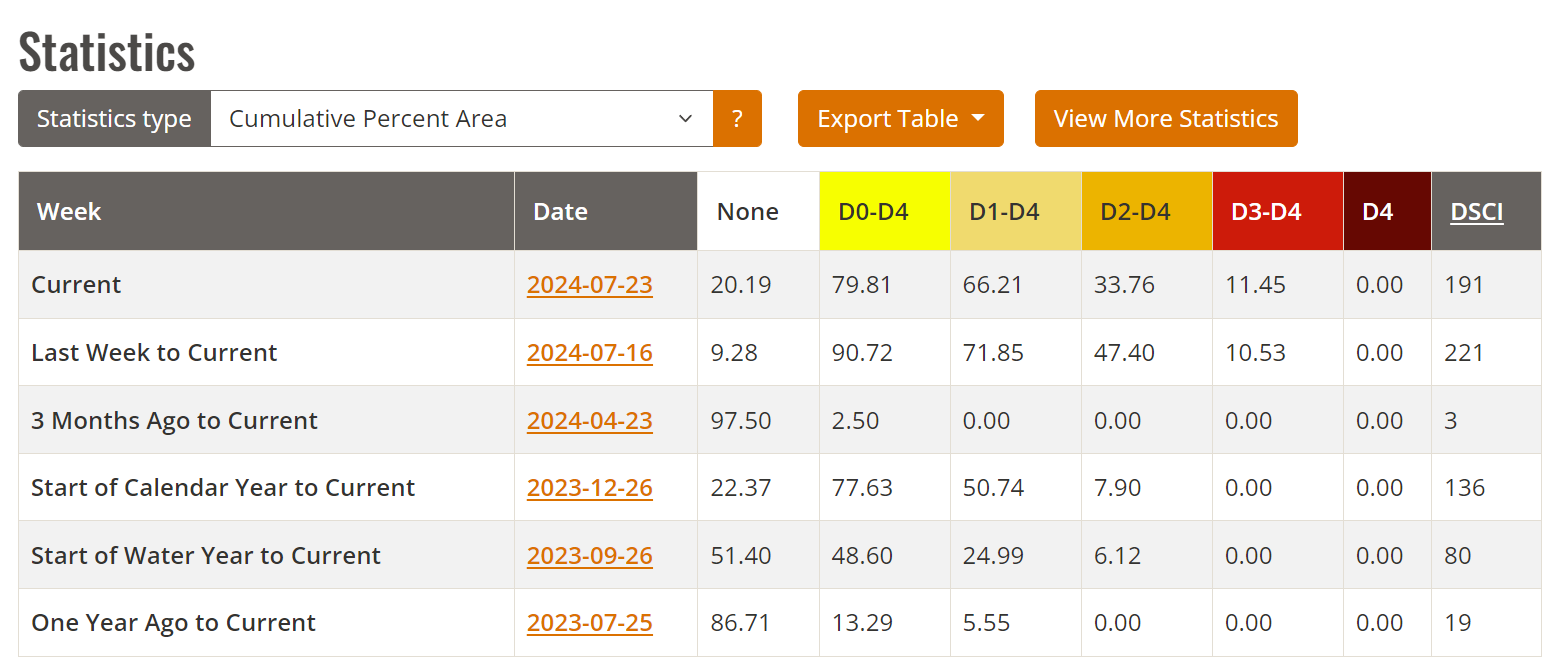This screenshot has height=666, width=1548.
Task: Follow the 2024-07-16 date link
Action: pos(590,352)
